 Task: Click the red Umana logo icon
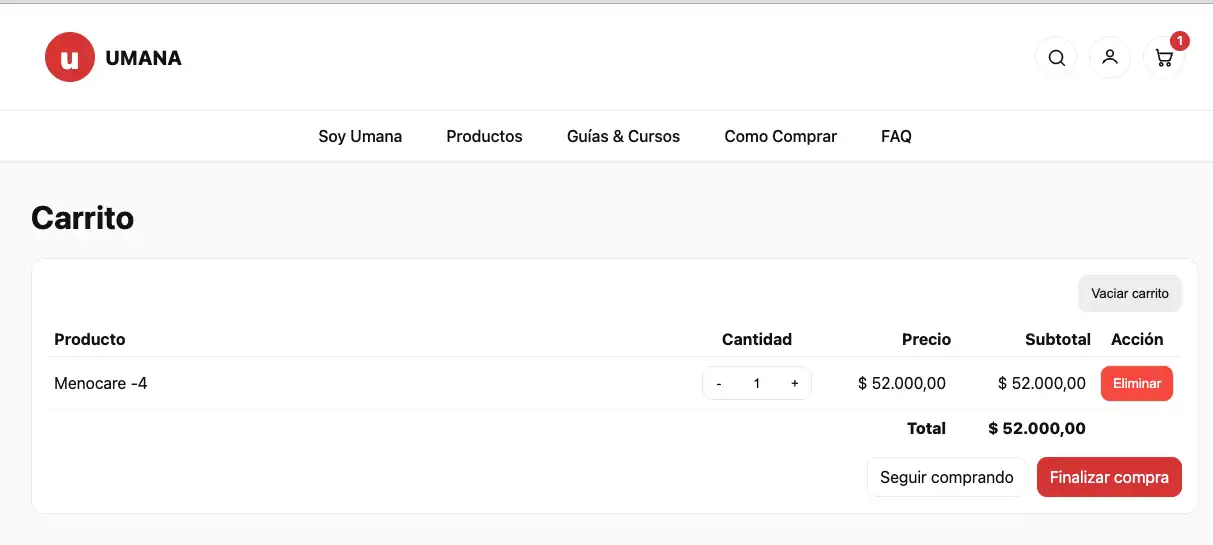click(x=70, y=58)
